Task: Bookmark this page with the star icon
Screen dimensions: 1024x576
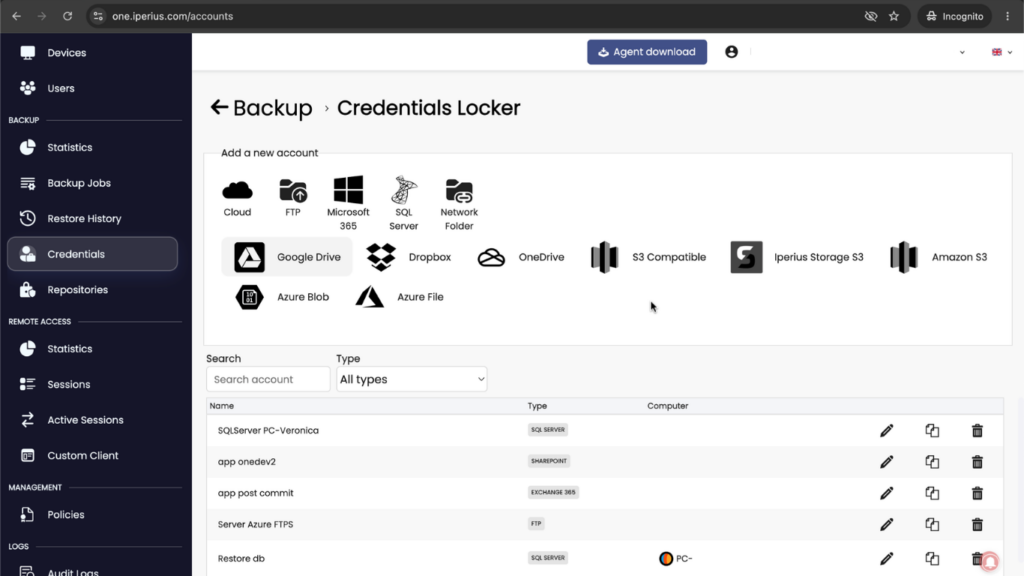Action: pyautogui.click(x=894, y=16)
